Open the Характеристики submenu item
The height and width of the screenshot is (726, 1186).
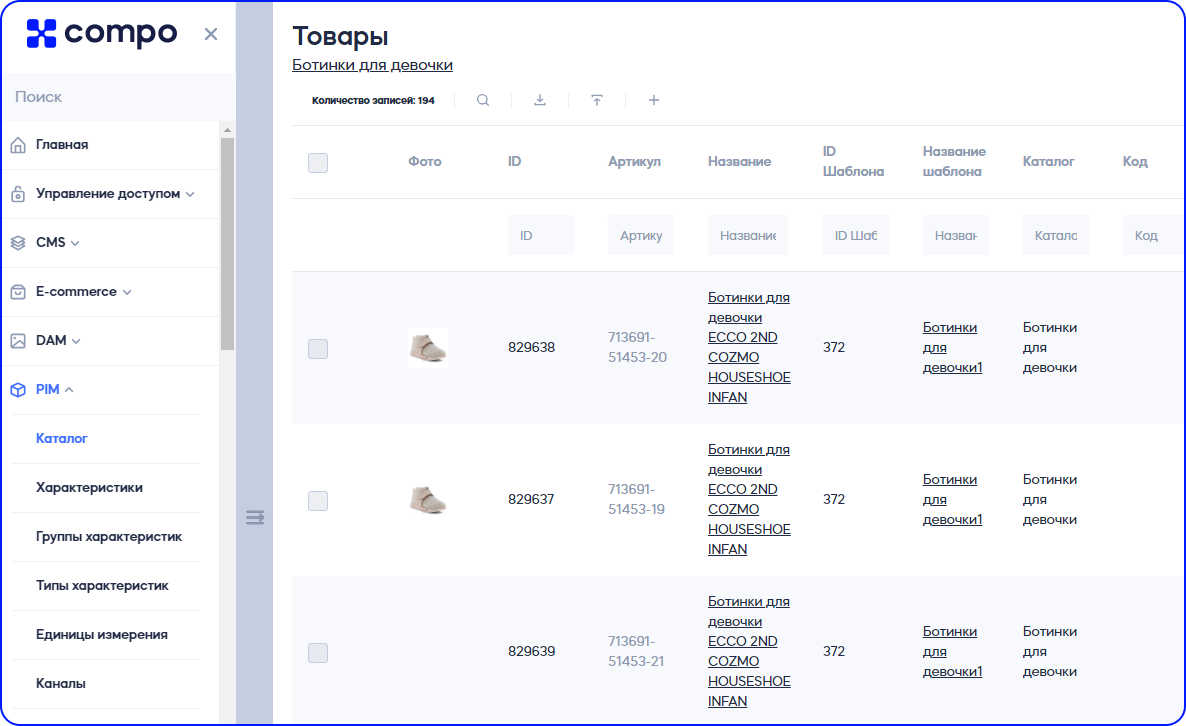(89, 488)
